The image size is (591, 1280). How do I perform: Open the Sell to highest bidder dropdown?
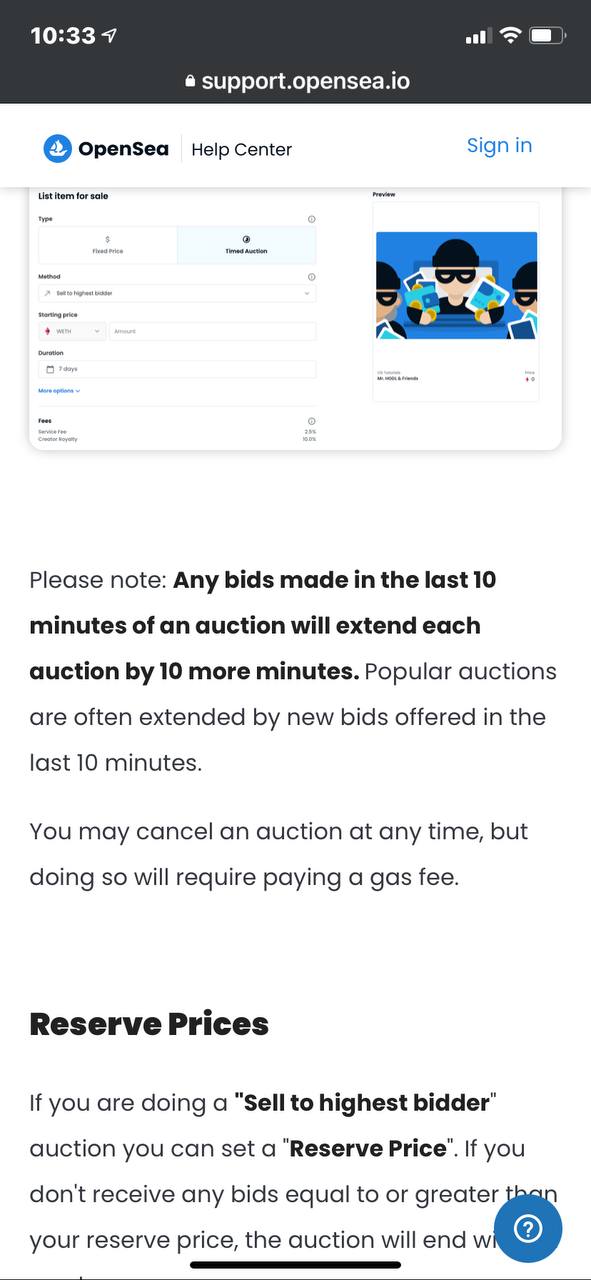click(x=177, y=294)
